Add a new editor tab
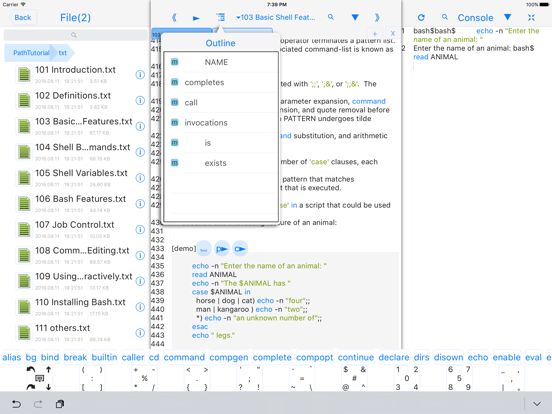The height and width of the screenshot is (414, 552). (375, 34)
